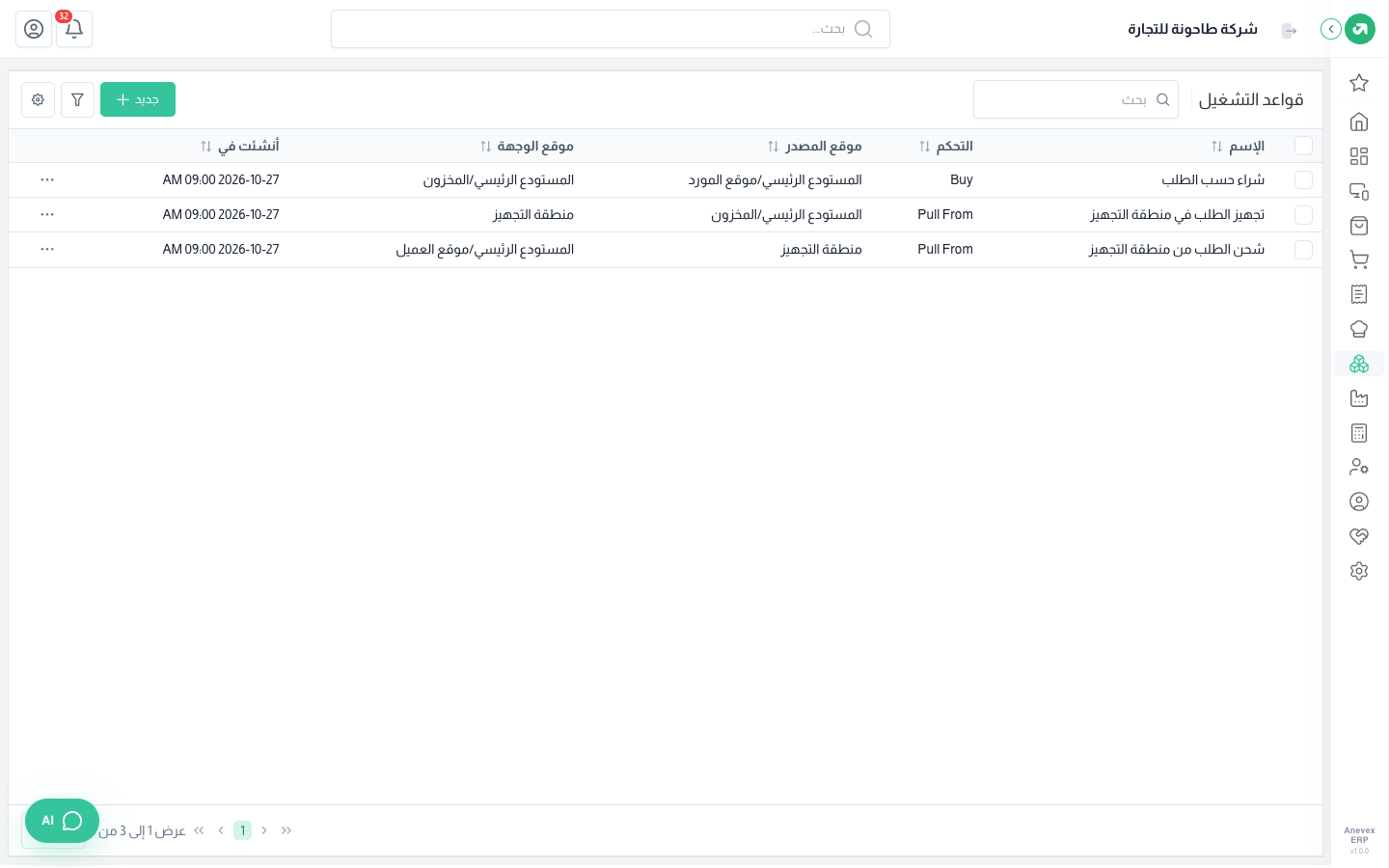Click the logout icon beside the company name
This screenshot has width=1389, height=868.
point(1289,31)
